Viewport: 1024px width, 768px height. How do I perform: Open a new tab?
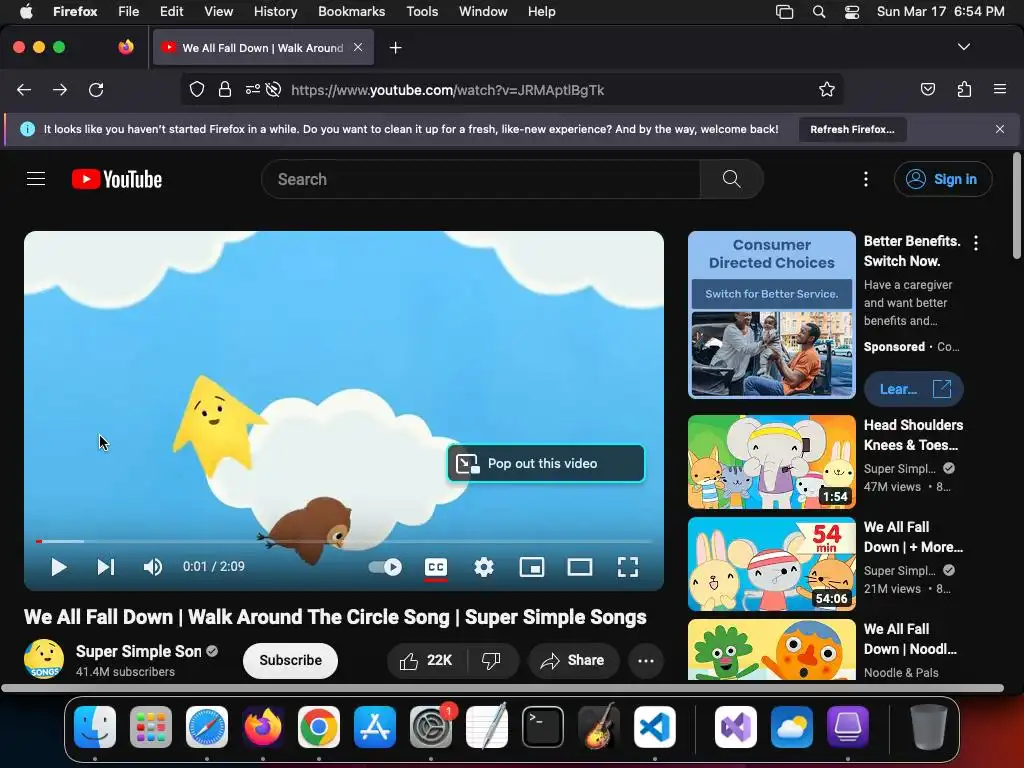click(396, 48)
